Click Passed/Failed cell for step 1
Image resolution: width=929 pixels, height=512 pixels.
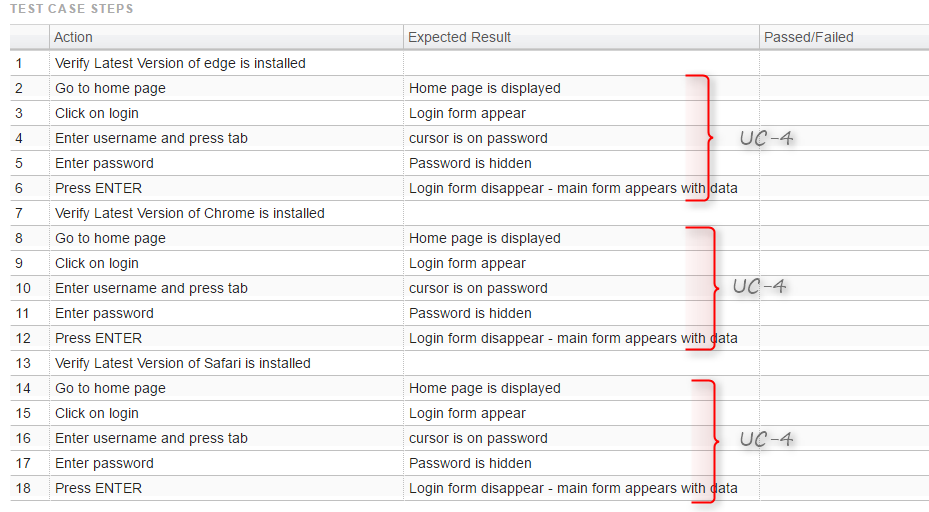tap(844, 63)
